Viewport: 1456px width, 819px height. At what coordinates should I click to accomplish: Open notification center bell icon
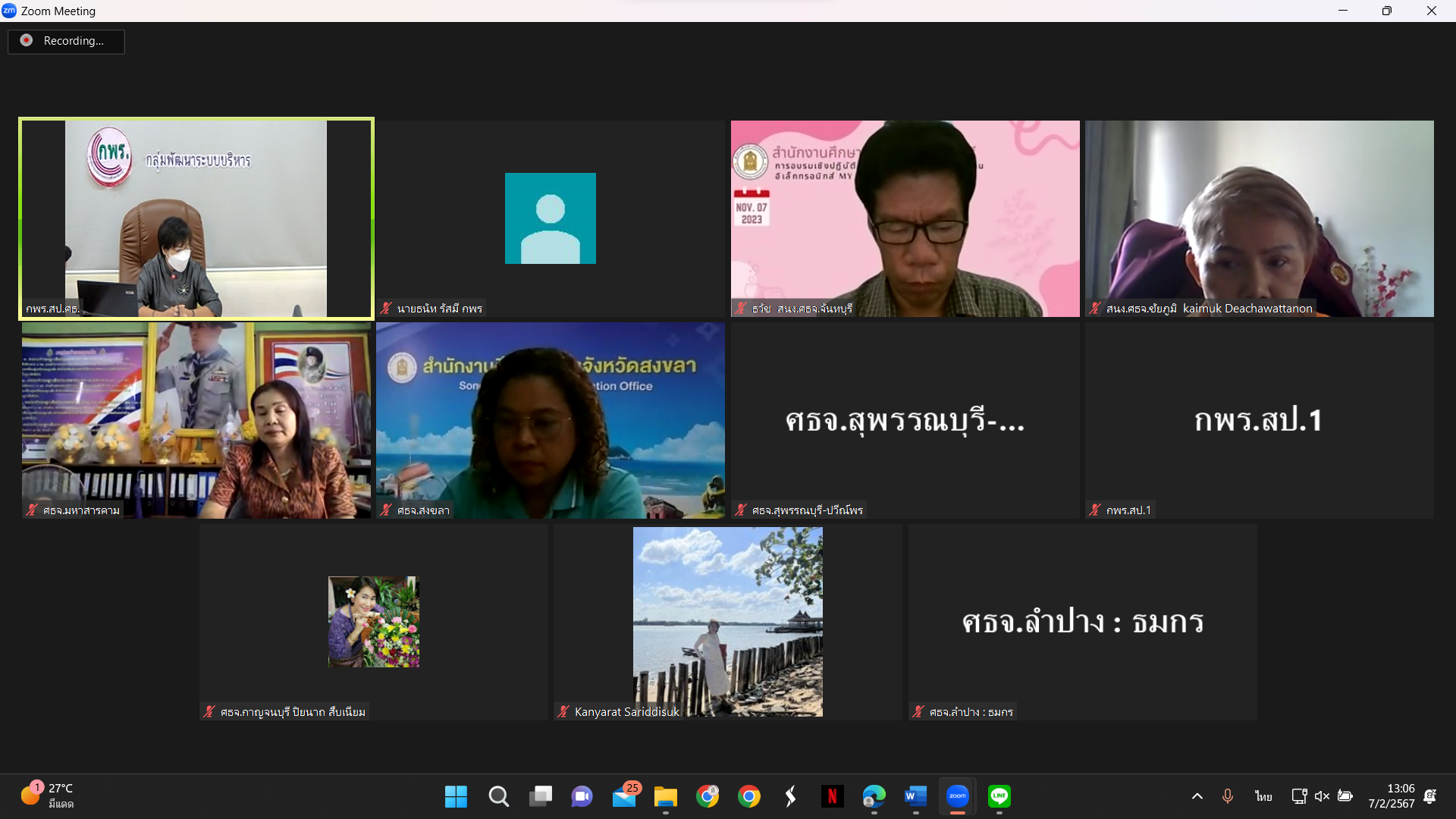click(1430, 796)
